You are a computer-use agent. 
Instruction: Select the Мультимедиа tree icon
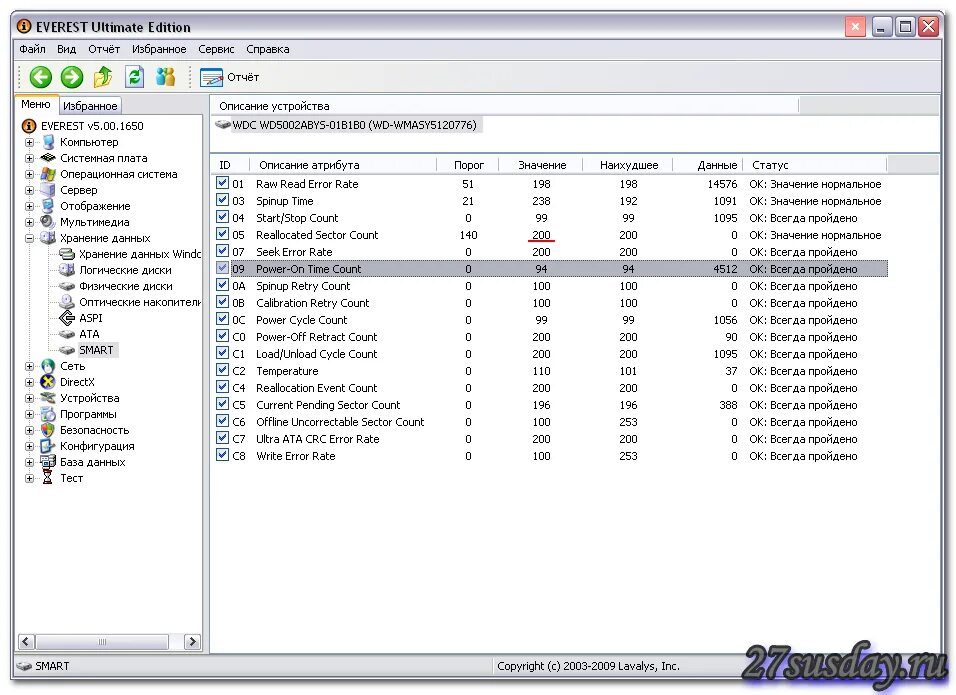[48, 222]
